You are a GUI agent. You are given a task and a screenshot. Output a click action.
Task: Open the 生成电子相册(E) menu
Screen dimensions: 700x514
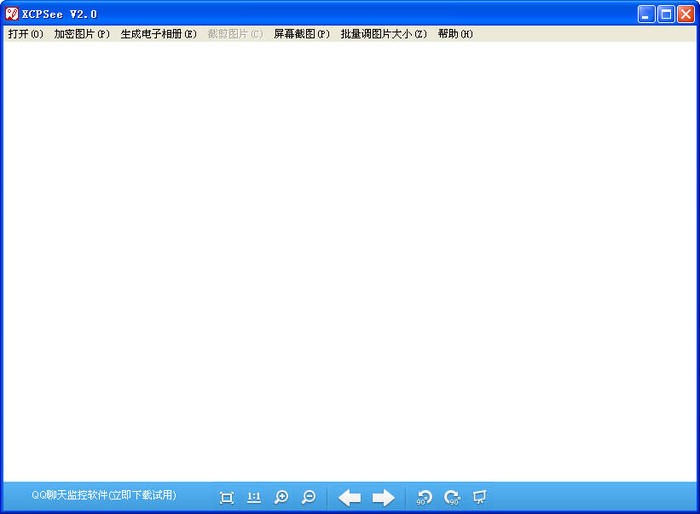pos(158,34)
